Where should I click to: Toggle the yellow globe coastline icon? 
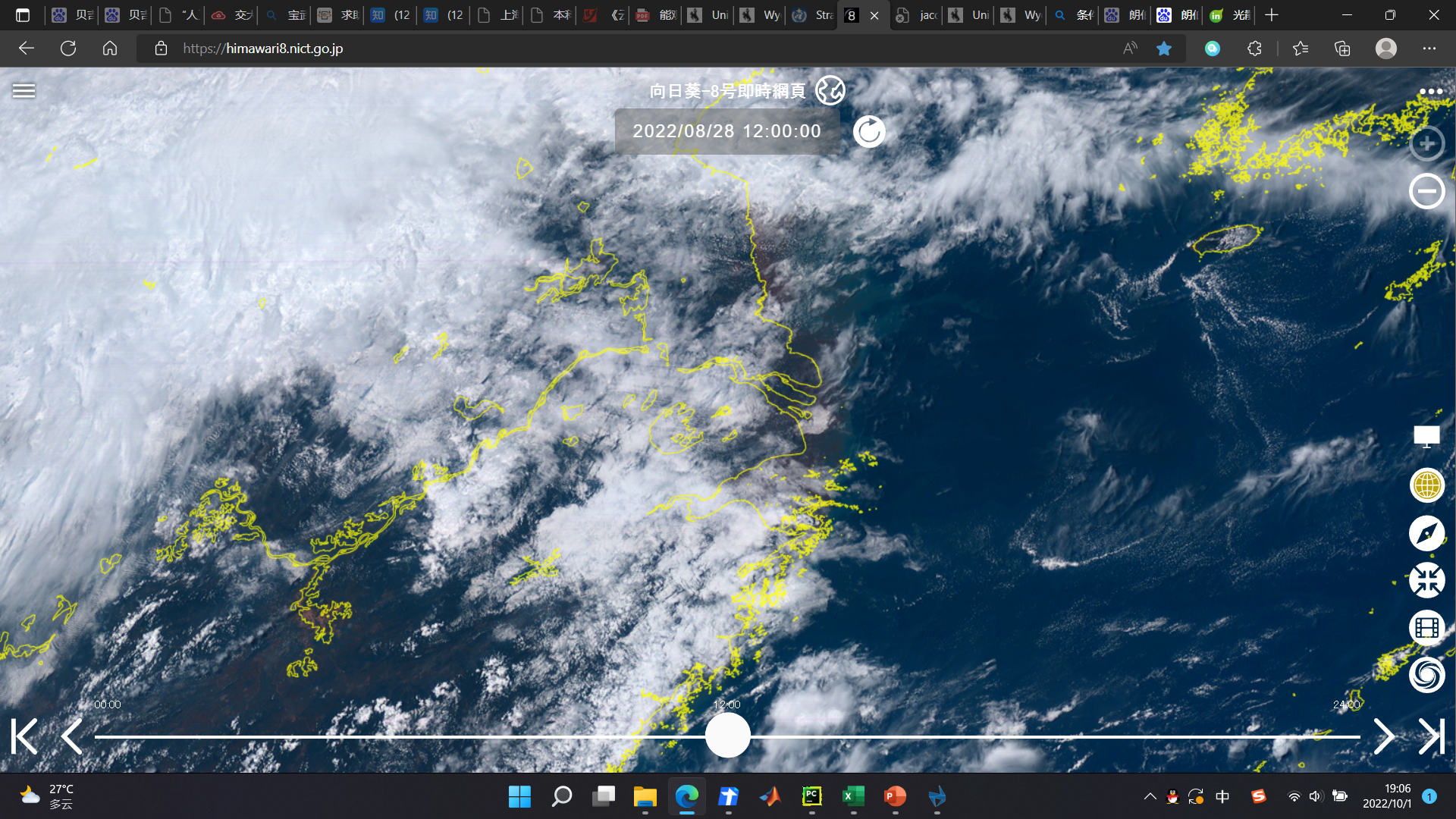(x=1426, y=485)
